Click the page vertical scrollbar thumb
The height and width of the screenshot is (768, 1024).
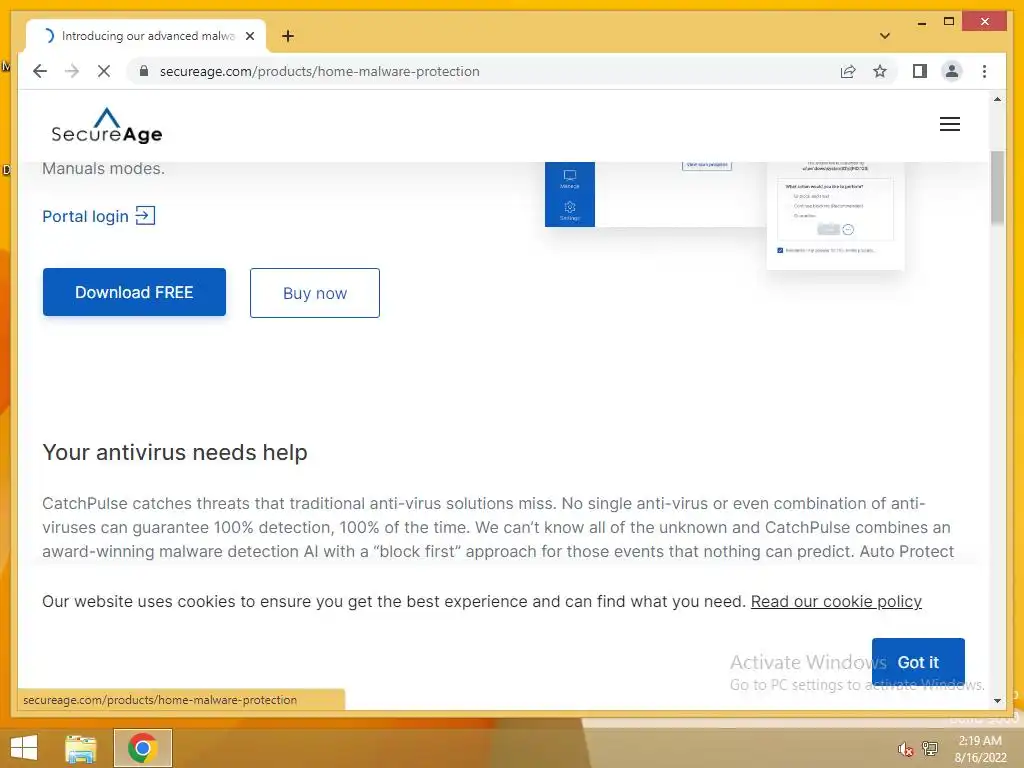[x=997, y=188]
